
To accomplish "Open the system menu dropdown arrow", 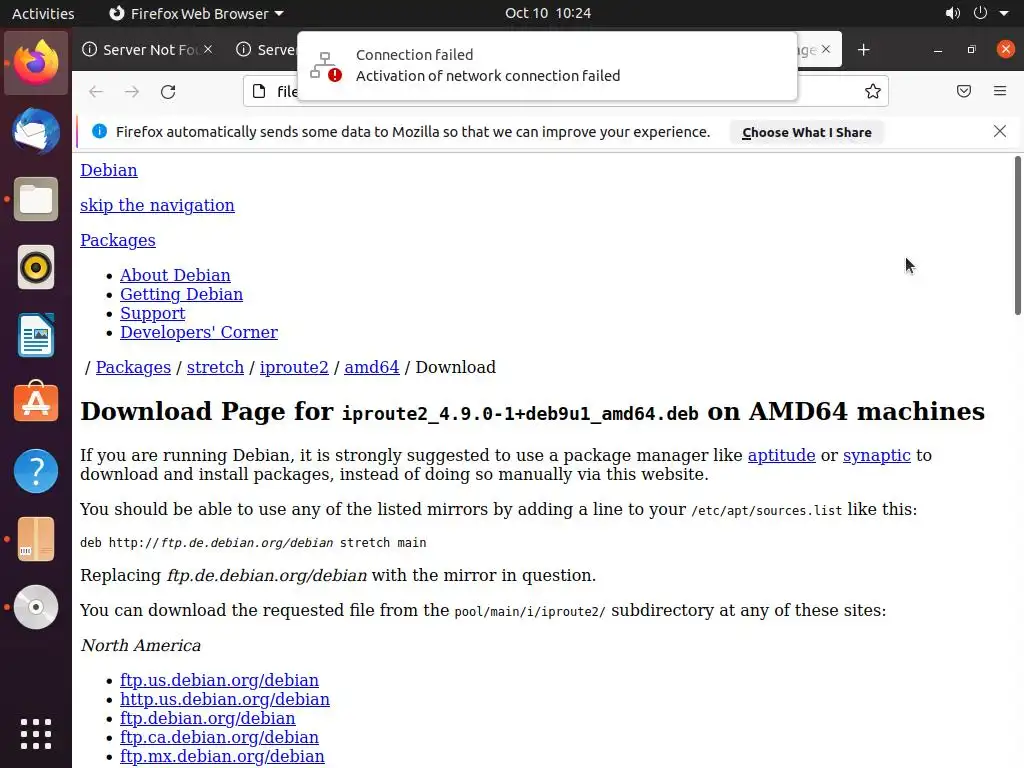I will coord(1004,13).
